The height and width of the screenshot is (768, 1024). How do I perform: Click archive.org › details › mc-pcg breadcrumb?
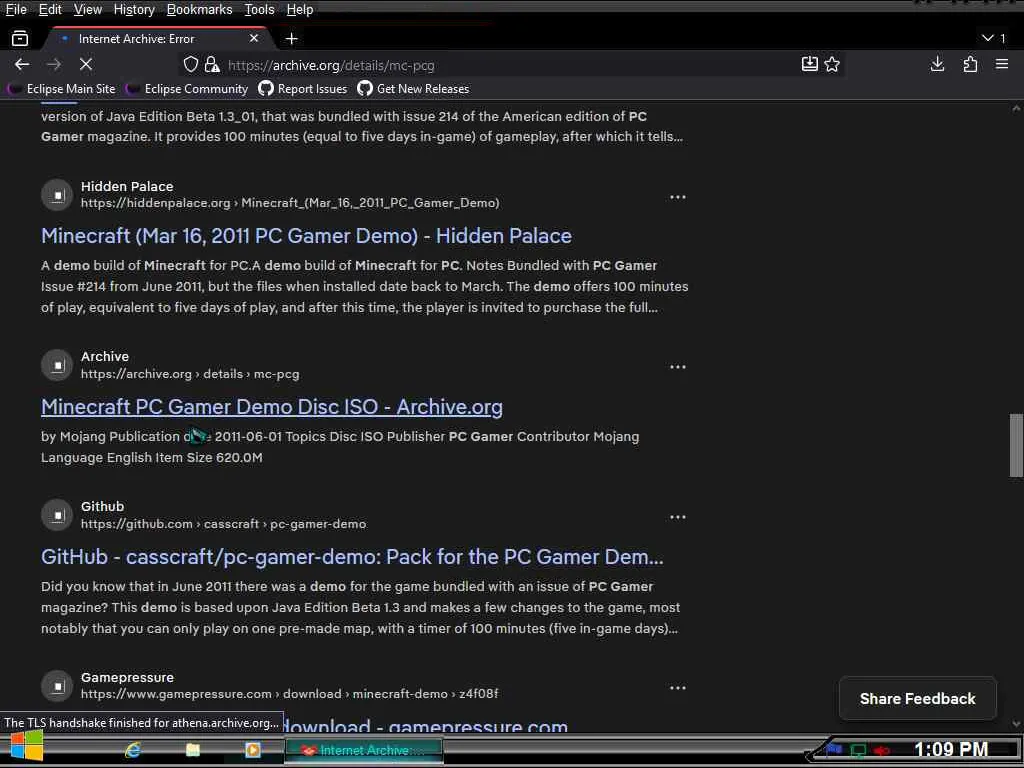click(190, 374)
